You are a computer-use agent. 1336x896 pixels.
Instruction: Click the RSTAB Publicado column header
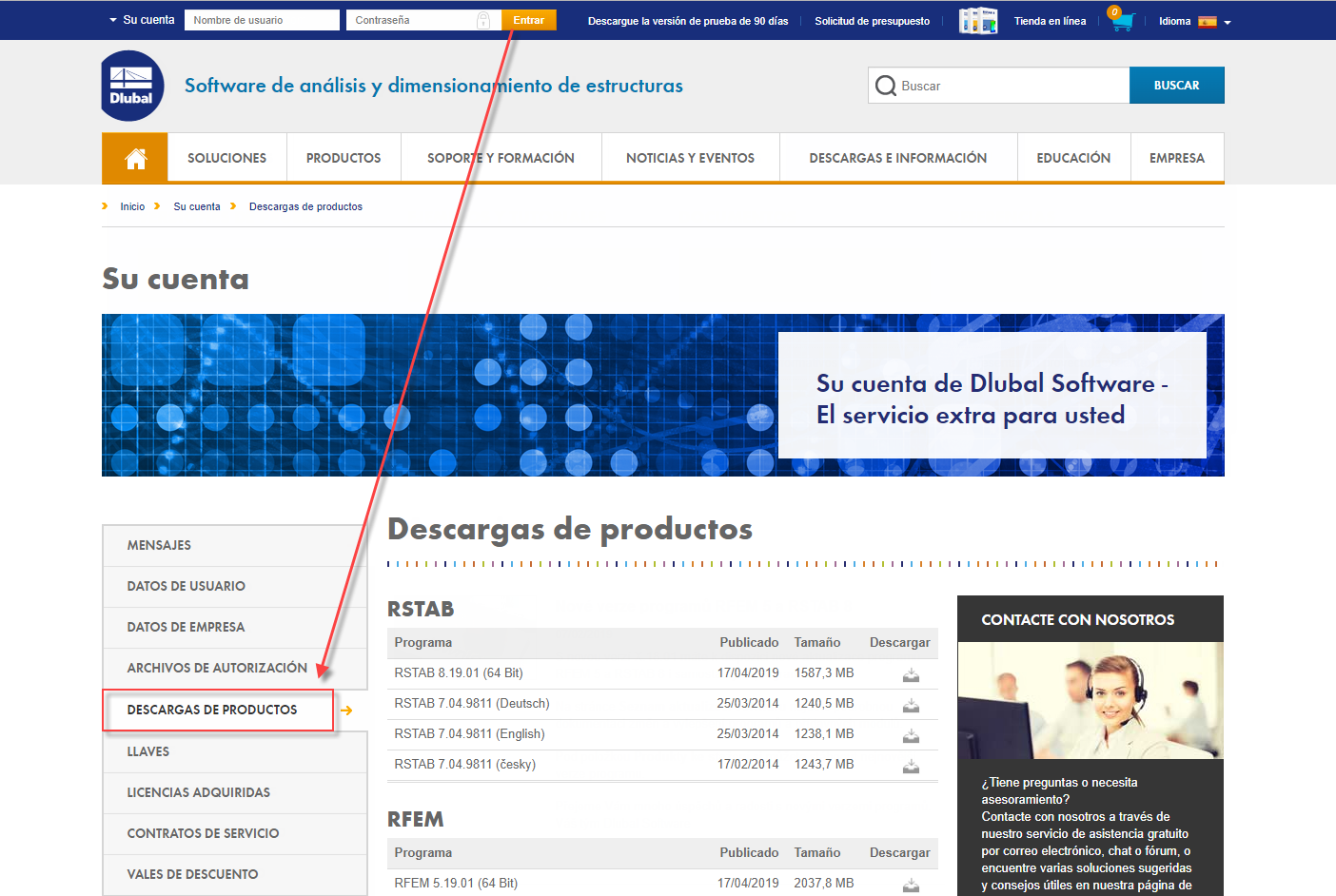pyautogui.click(x=749, y=643)
